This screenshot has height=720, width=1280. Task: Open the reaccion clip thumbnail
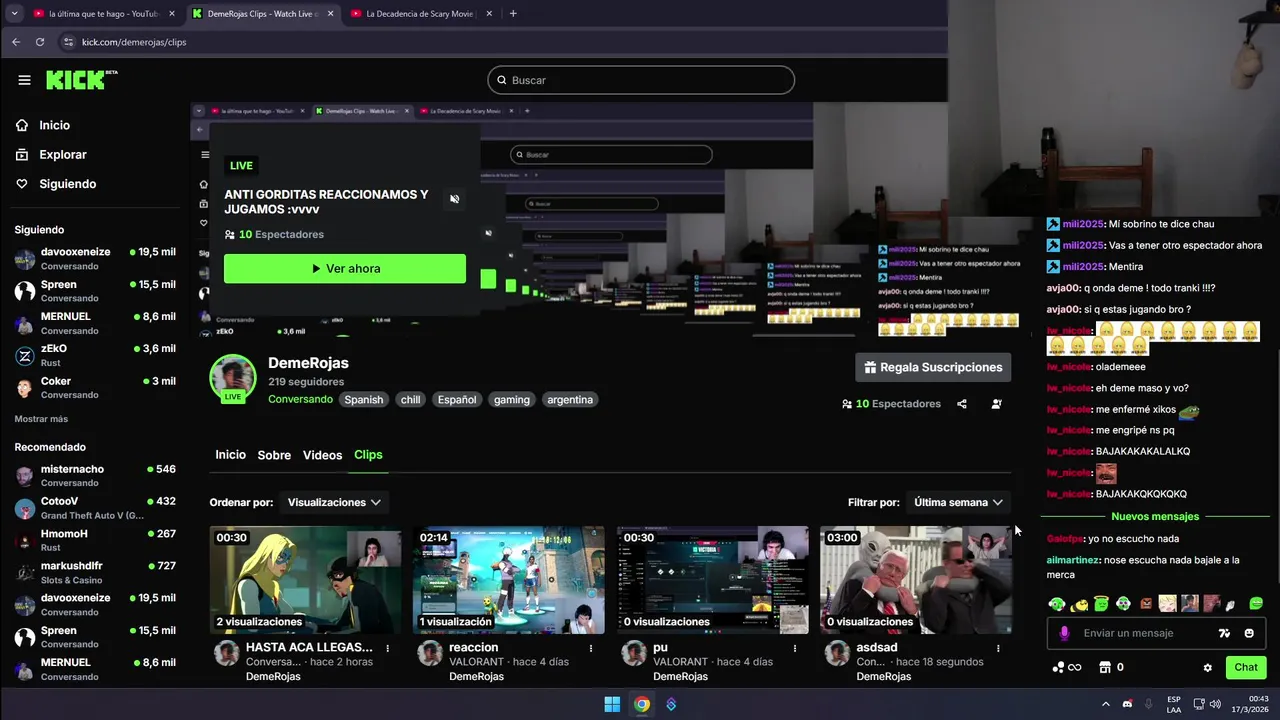tap(508, 580)
